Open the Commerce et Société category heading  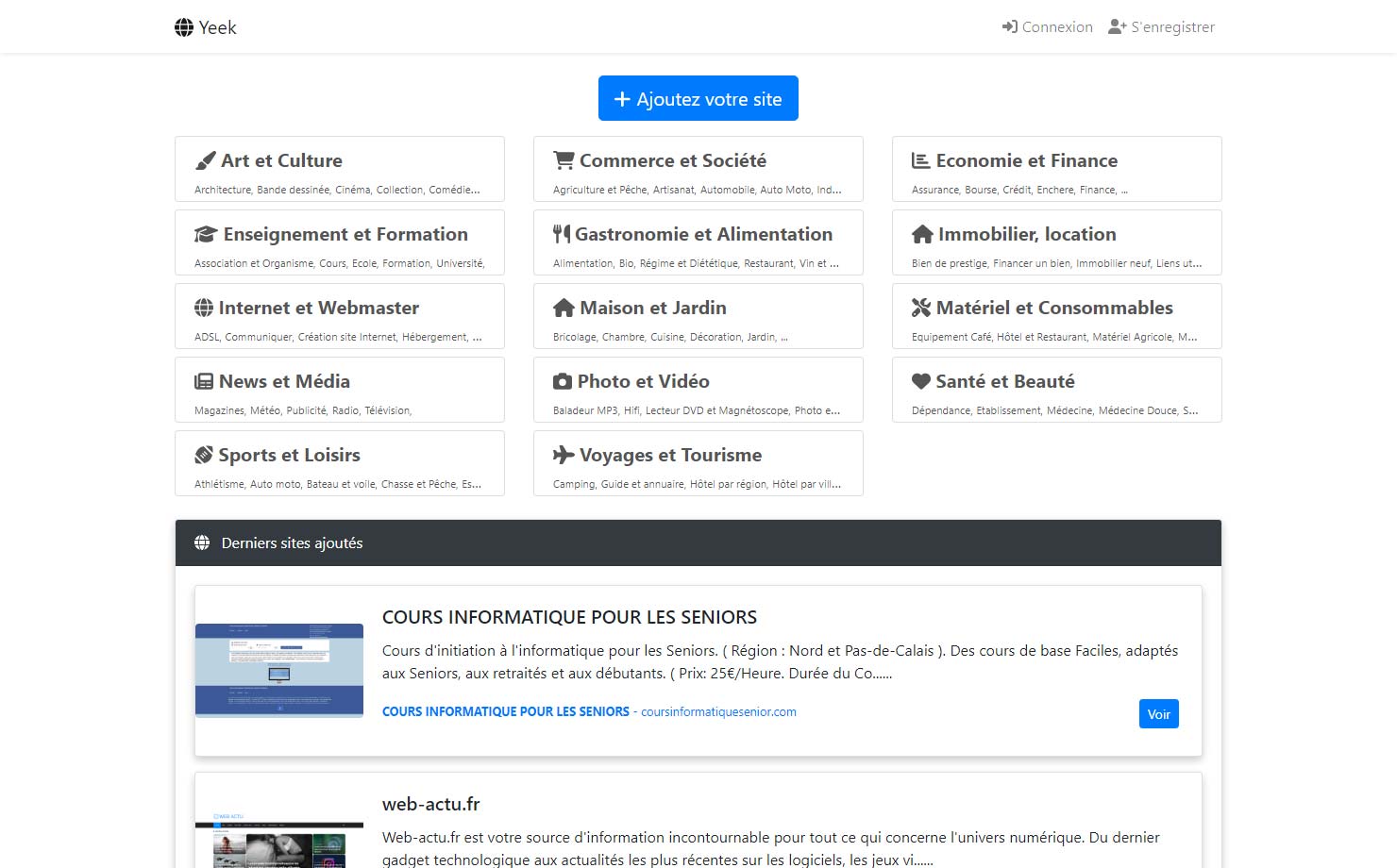click(673, 161)
